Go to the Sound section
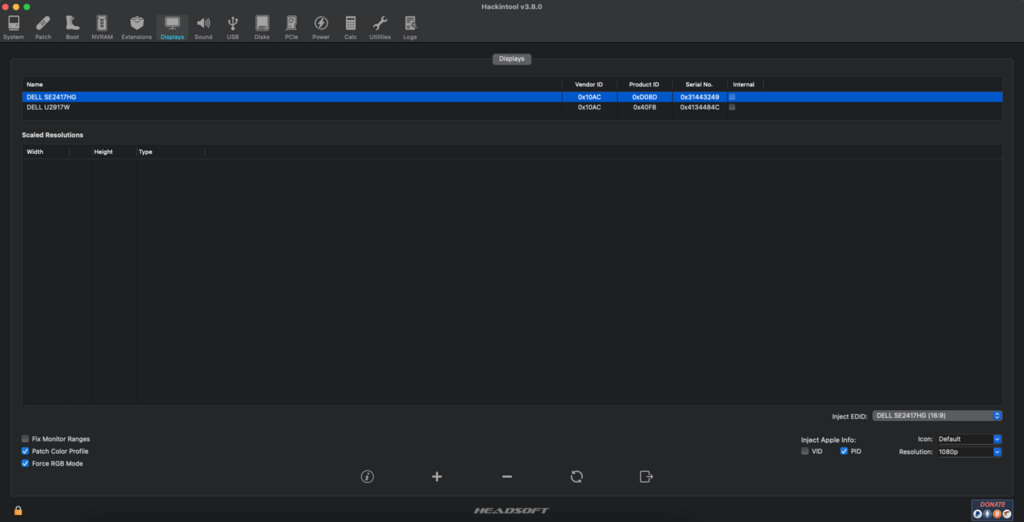The width and height of the screenshot is (1024, 522). coord(203,26)
